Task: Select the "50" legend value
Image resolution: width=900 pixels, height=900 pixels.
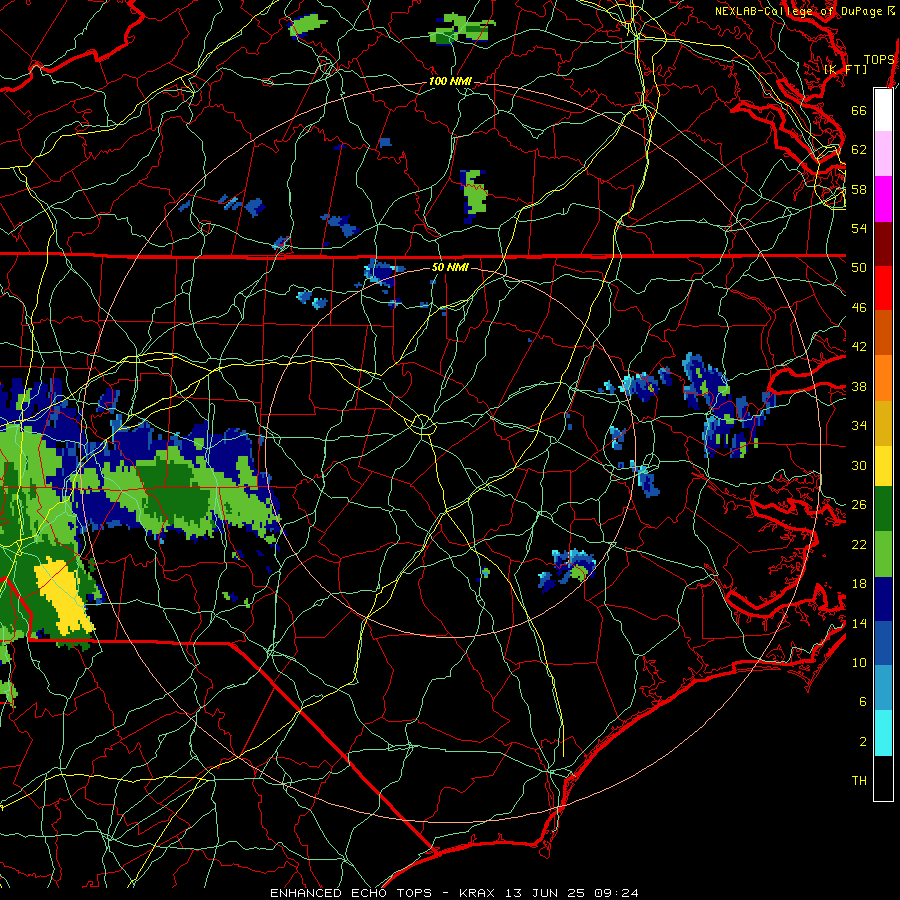Action: [x=859, y=268]
